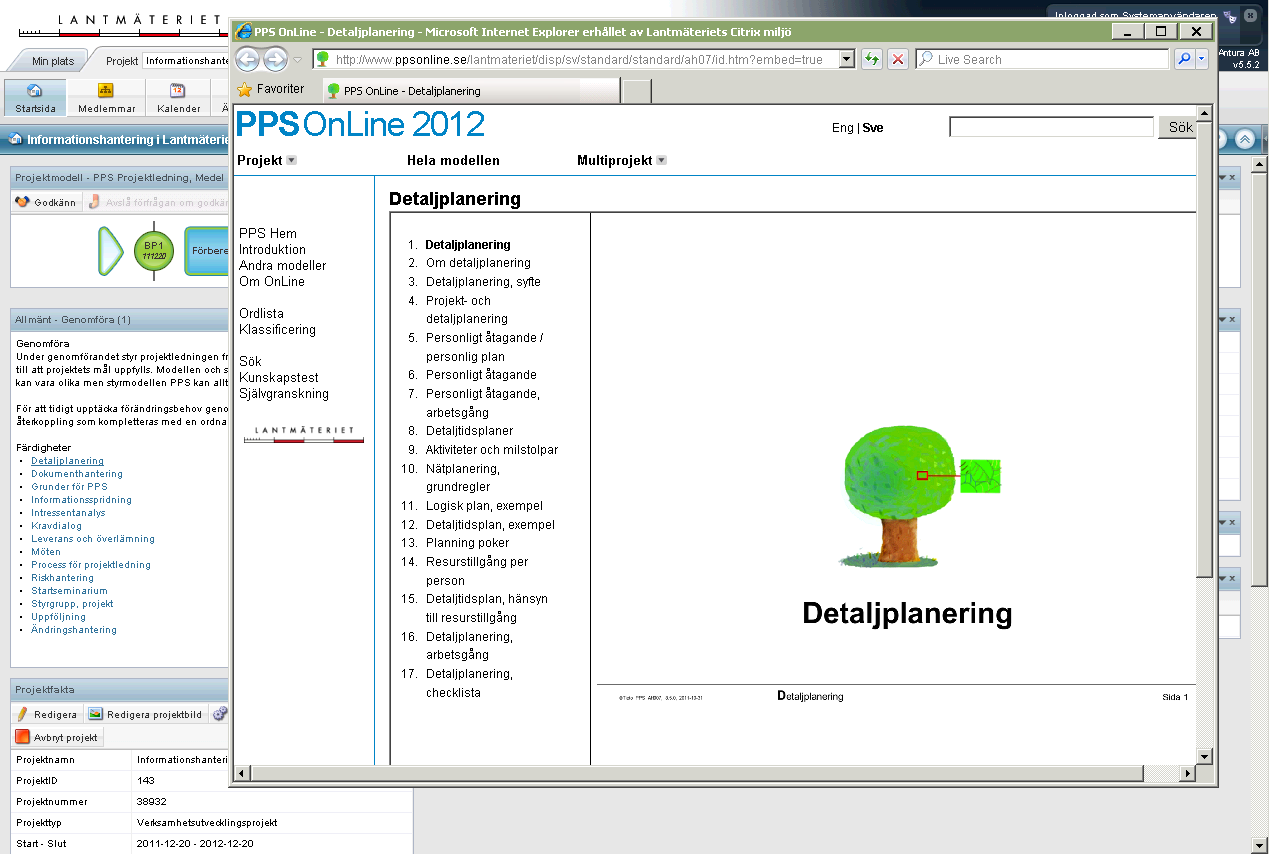
Task: Click the Redigera pencil icon in Projektfakta
Action: coord(22,714)
